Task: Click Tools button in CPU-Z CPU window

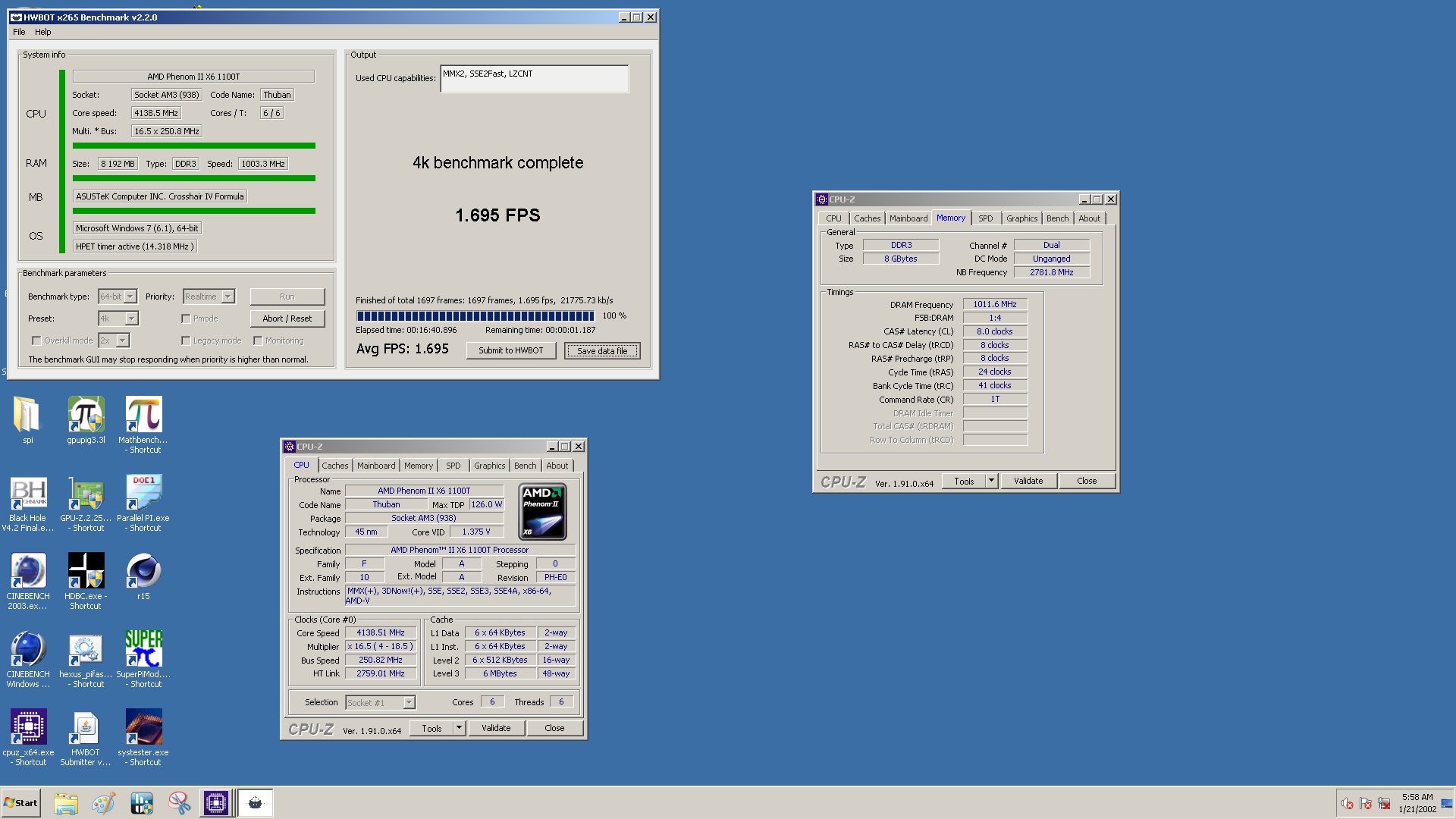Action: click(x=431, y=728)
